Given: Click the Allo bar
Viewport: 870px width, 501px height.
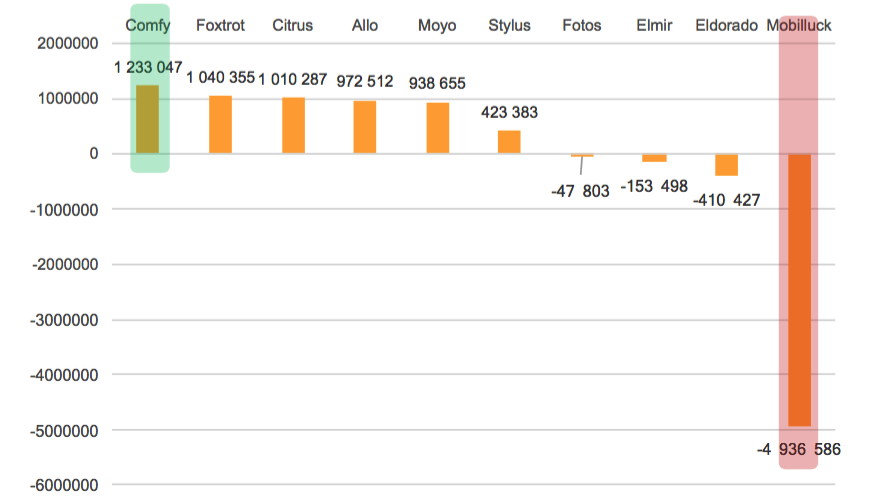Looking at the screenshot, I should [365, 127].
